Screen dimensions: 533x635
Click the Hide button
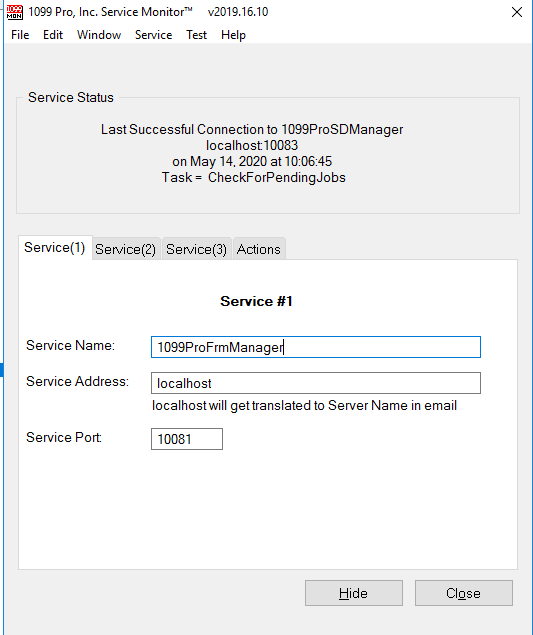click(354, 593)
